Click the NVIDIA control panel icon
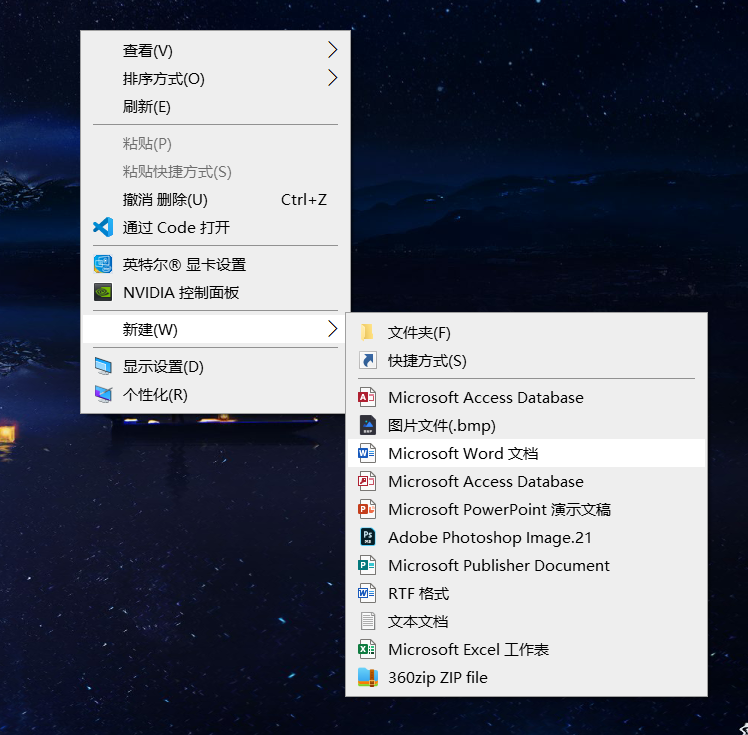The width and height of the screenshot is (748, 735). tap(103, 292)
